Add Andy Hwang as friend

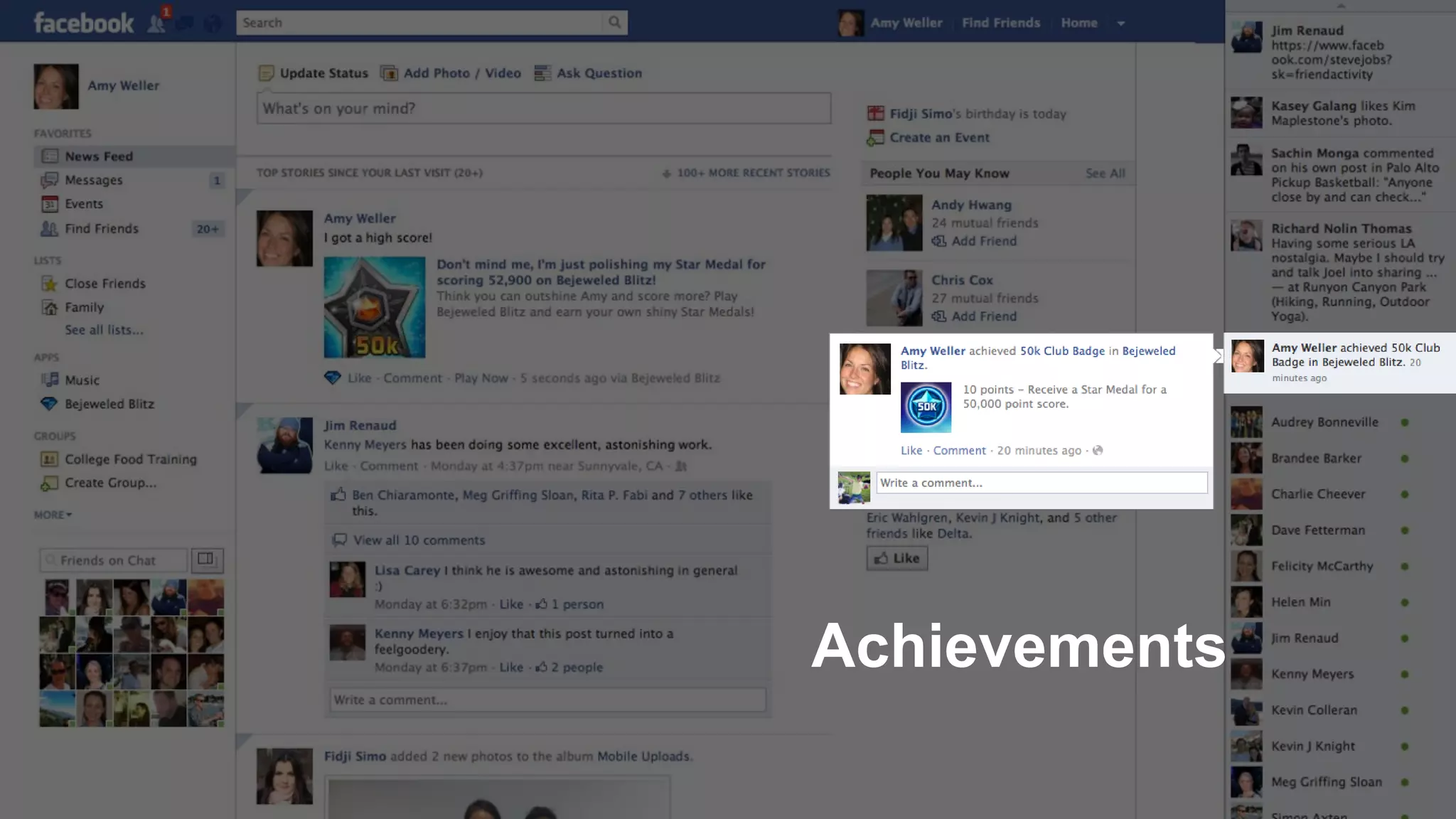click(x=975, y=241)
